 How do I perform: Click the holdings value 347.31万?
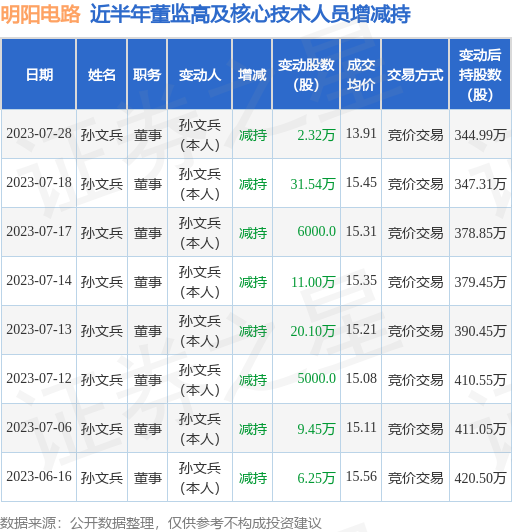480,184
